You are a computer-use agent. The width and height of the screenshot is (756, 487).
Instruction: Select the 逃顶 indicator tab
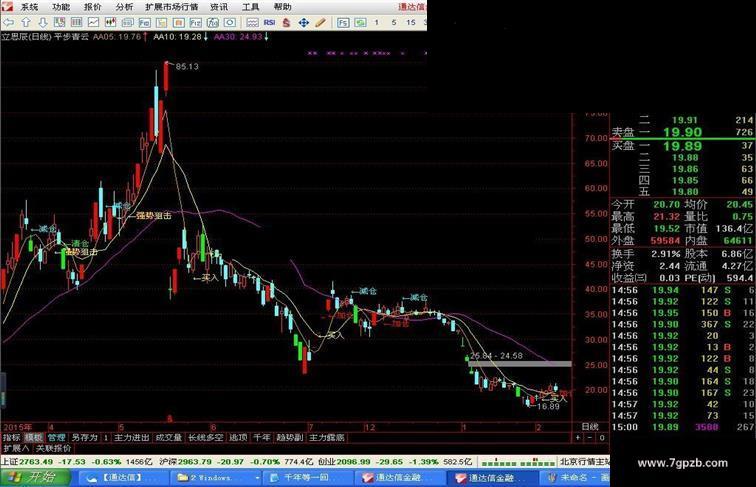click(238, 438)
